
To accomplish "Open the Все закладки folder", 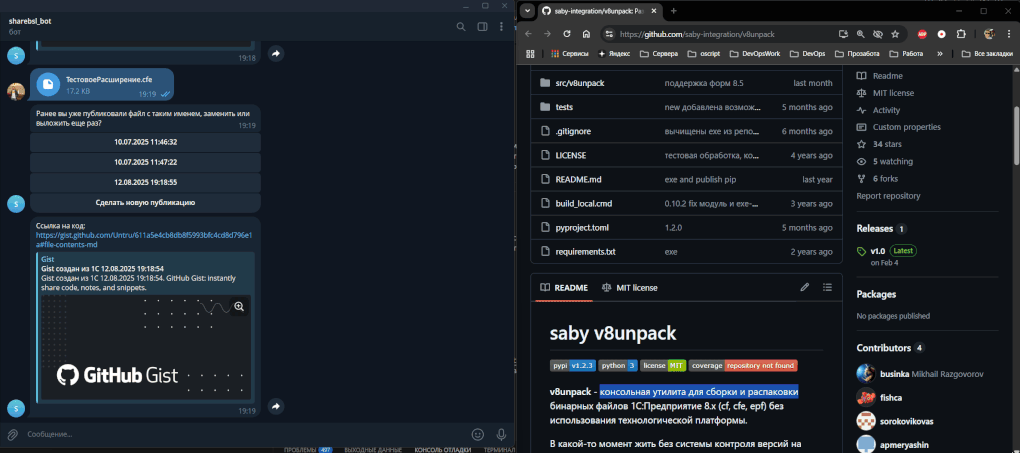I will 987,53.
